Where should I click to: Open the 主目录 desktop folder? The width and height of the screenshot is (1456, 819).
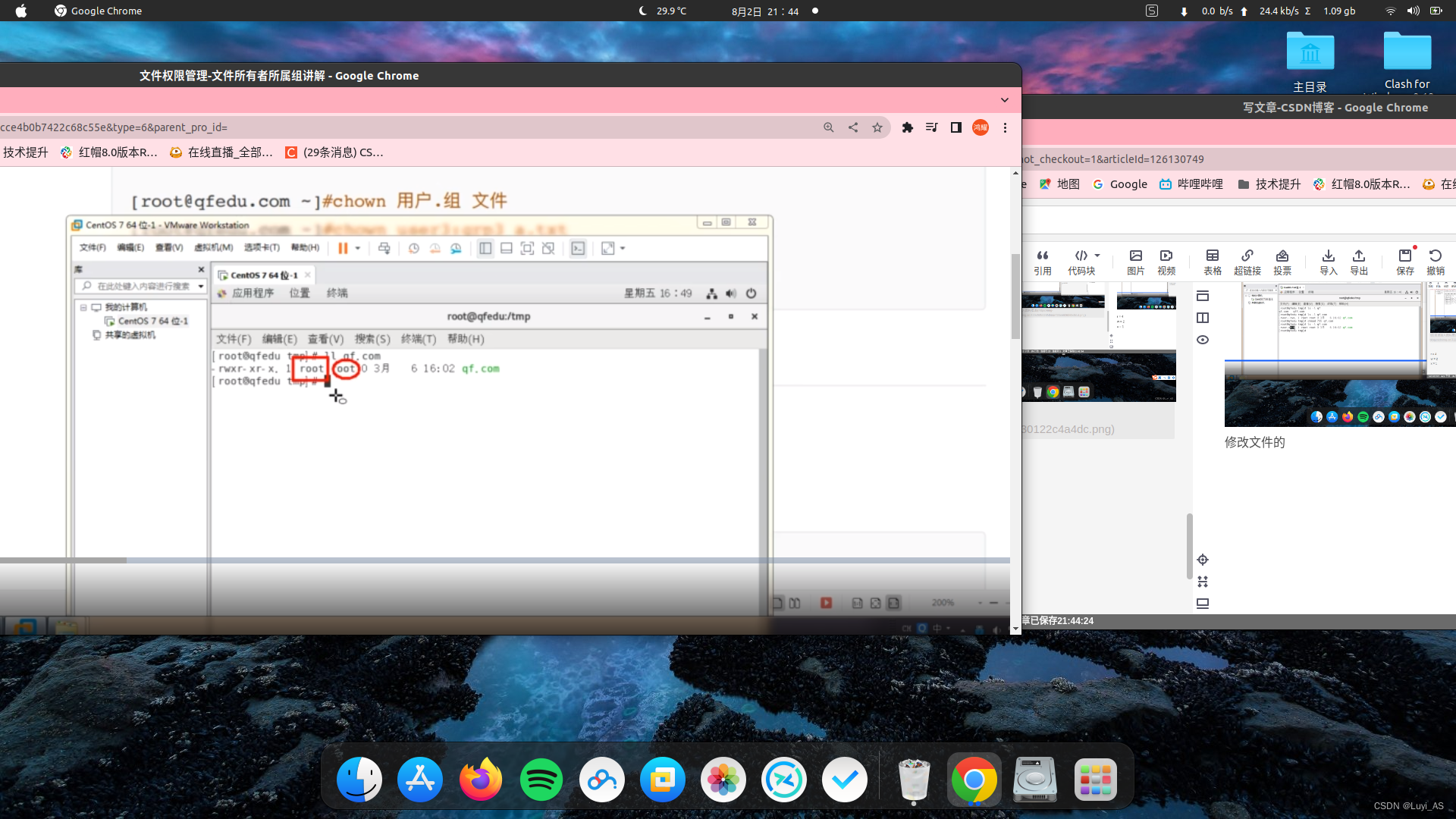[x=1310, y=63]
